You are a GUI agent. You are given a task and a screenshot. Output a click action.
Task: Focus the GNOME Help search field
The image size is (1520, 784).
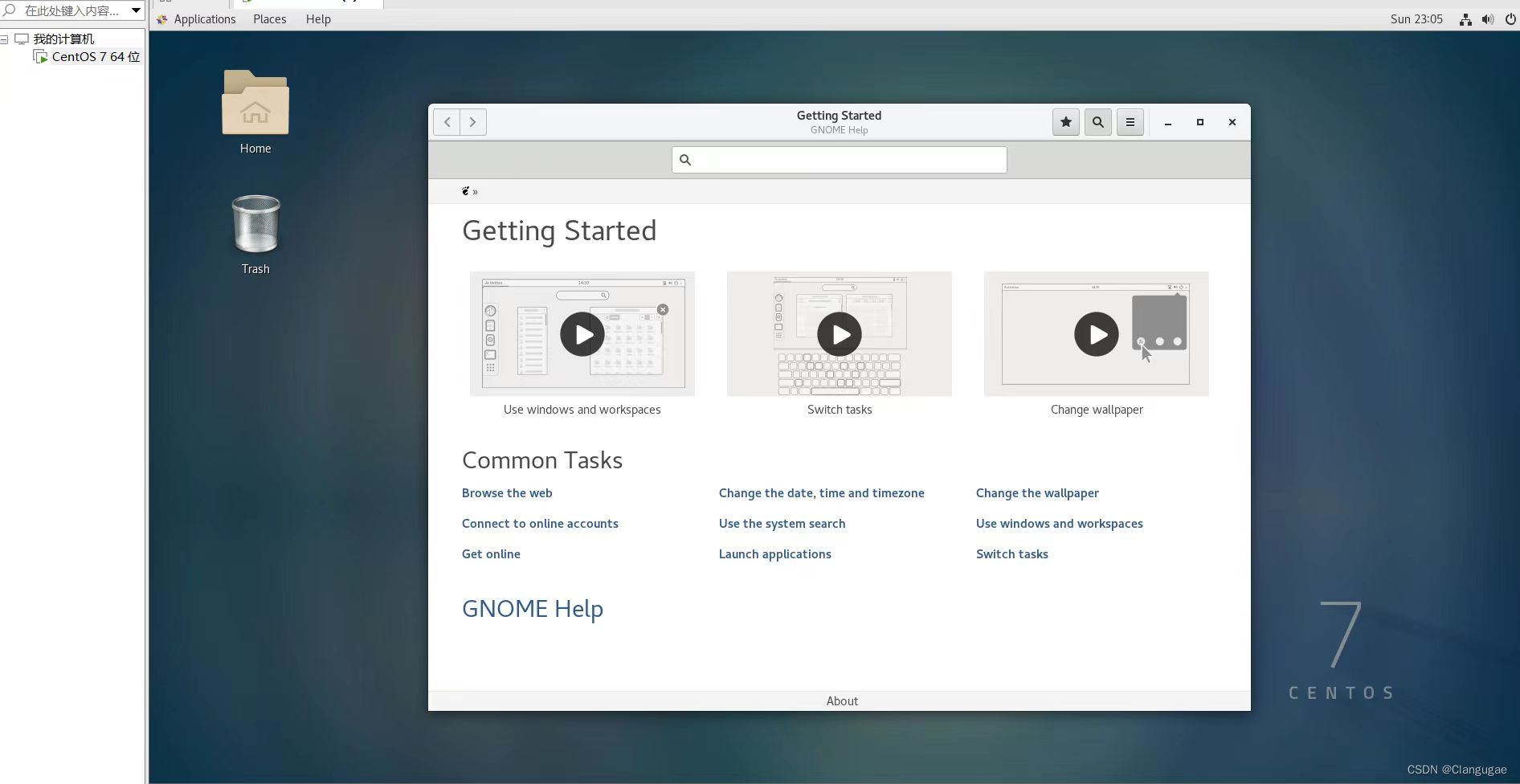(x=840, y=160)
